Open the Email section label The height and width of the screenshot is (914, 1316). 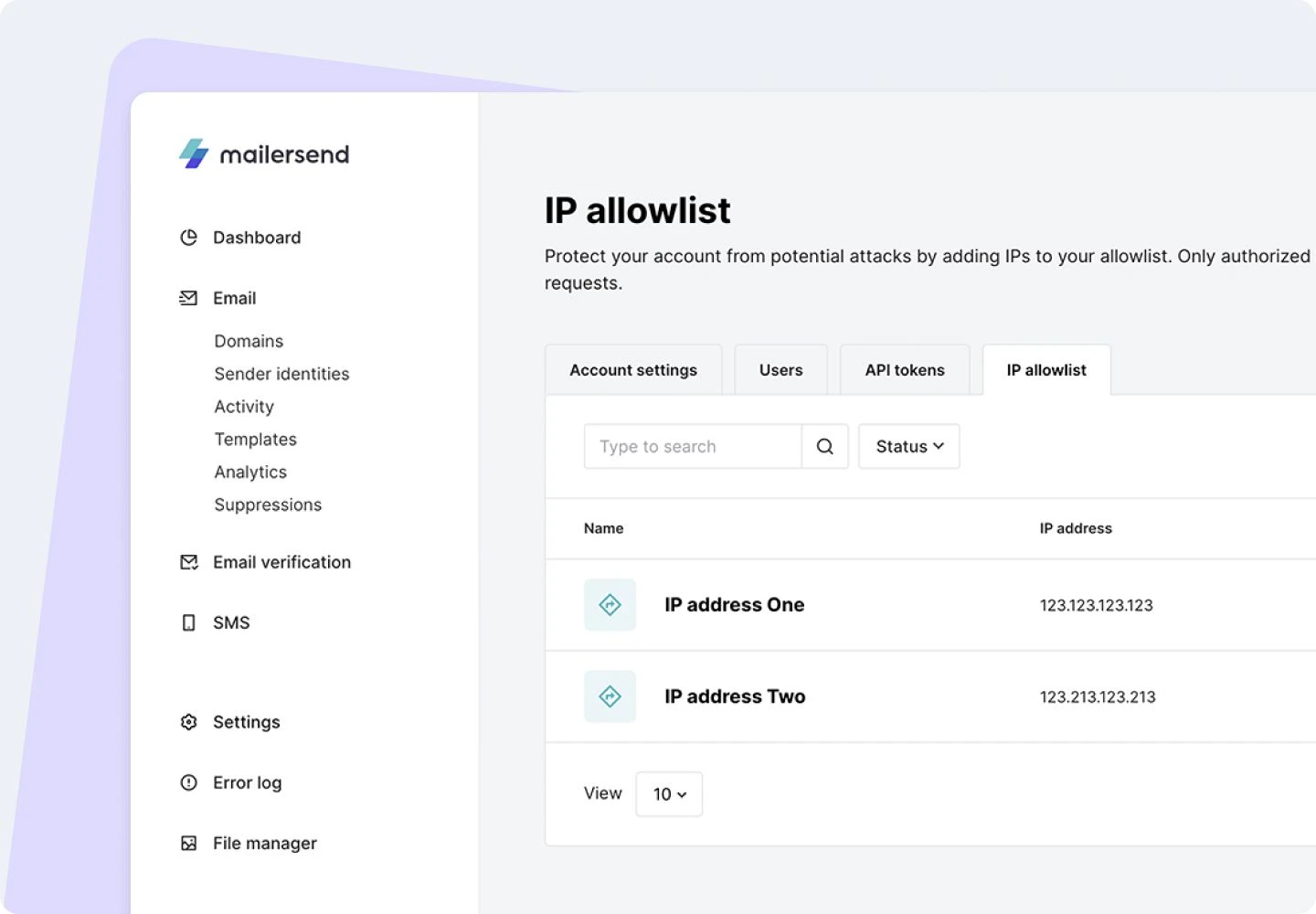pos(234,298)
